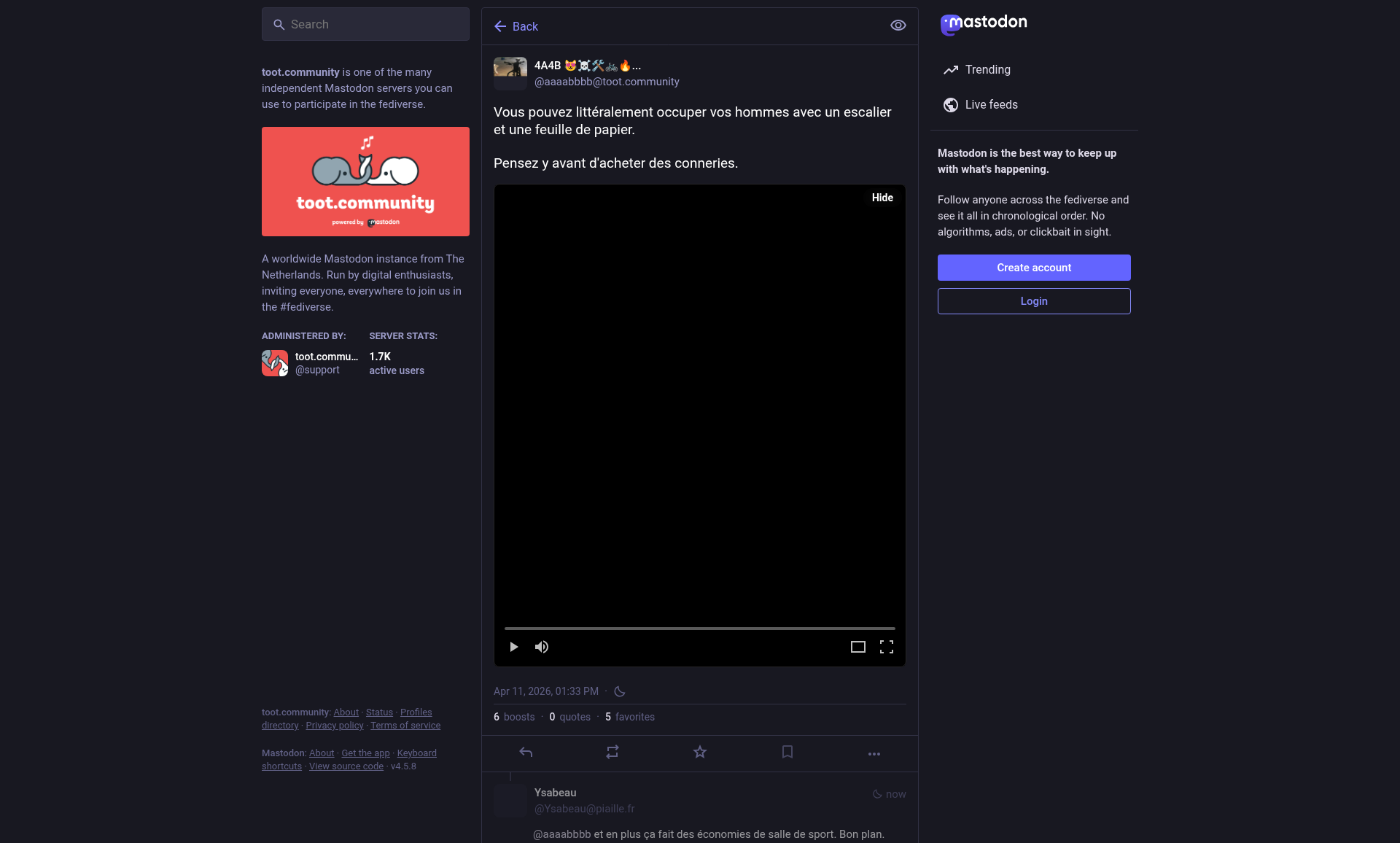Bookmark the post with the bookmark icon
Viewport: 1400px width, 843px height.
pos(787,752)
